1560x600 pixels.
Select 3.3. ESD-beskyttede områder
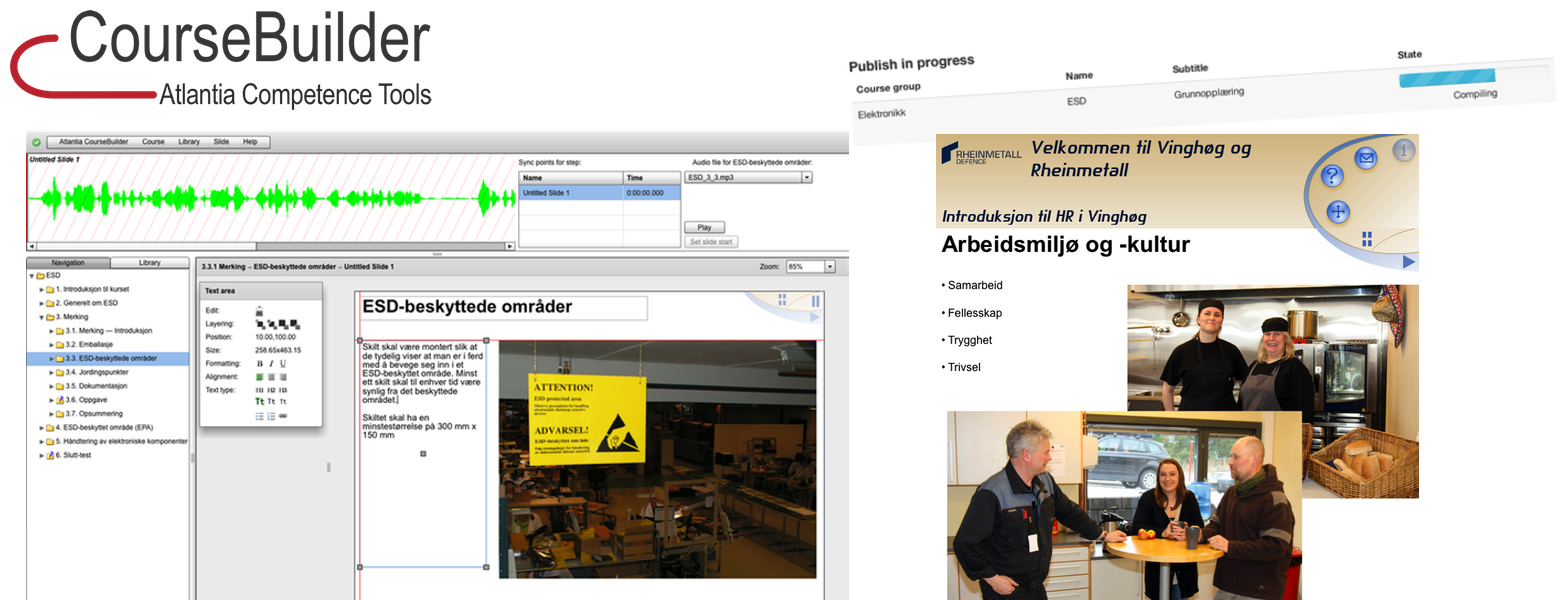click(x=110, y=358)
